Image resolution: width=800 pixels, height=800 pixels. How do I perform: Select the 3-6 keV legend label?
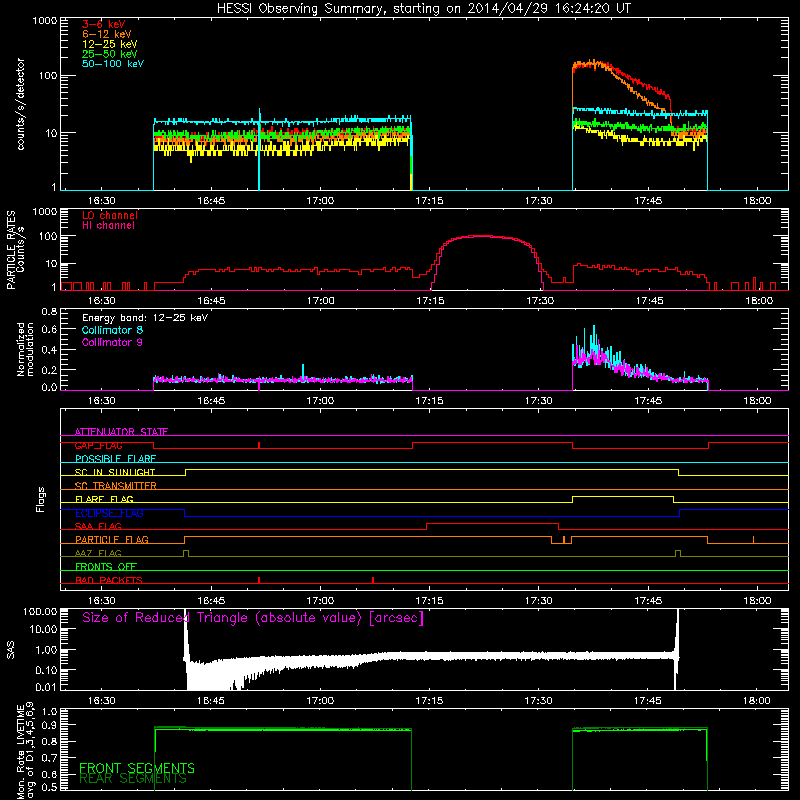click(104, 24)
